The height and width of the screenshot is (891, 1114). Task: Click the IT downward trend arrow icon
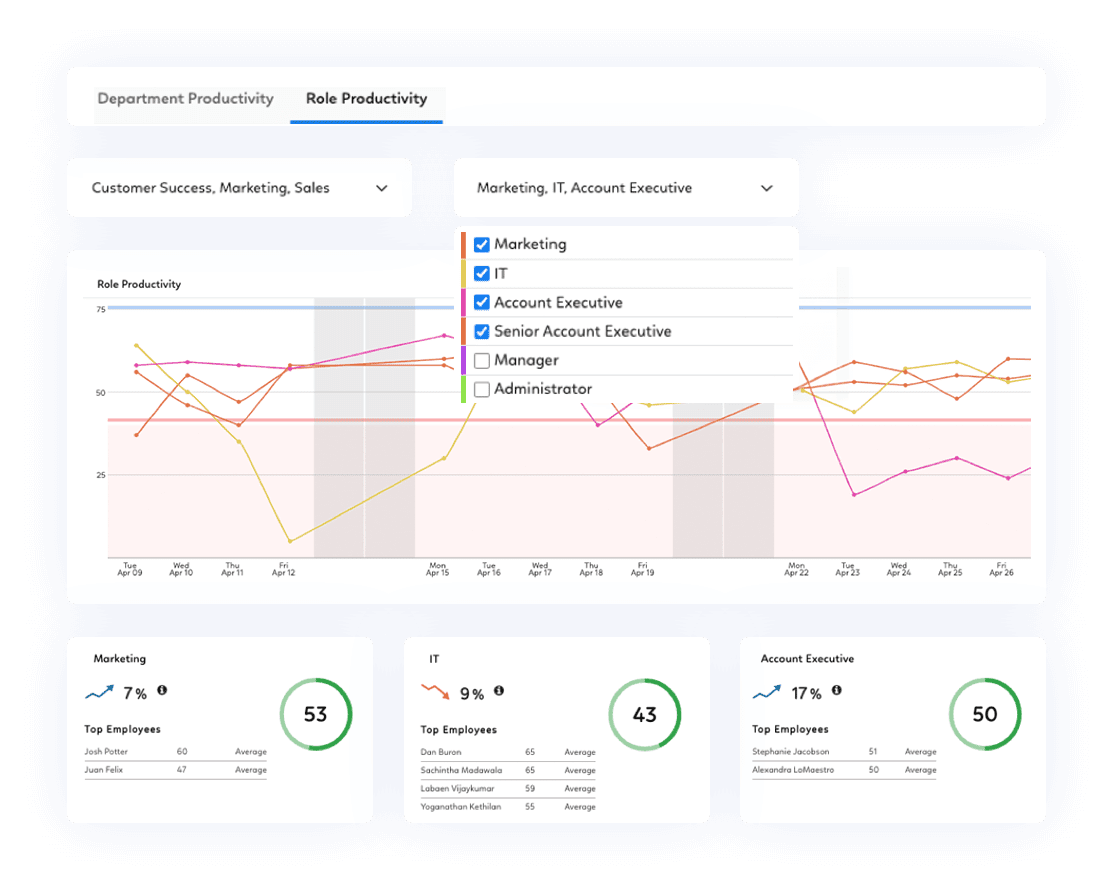(x=435, y=691)
